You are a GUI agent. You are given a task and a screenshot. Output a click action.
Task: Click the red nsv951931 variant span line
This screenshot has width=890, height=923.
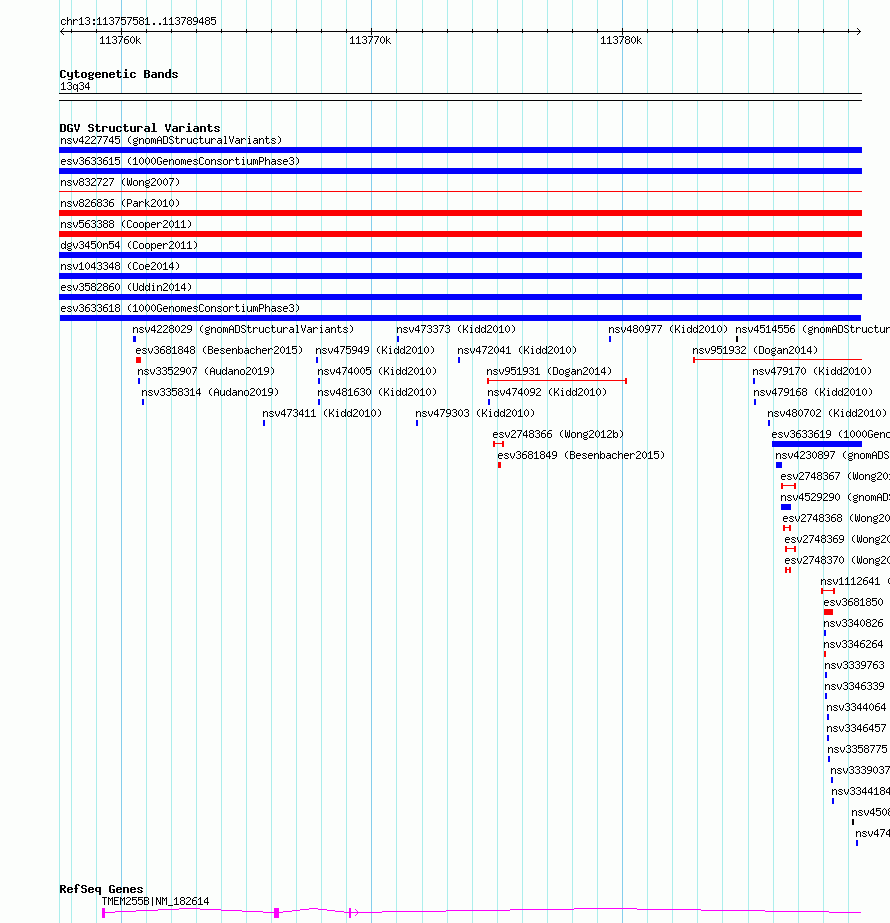click(557, 381)
